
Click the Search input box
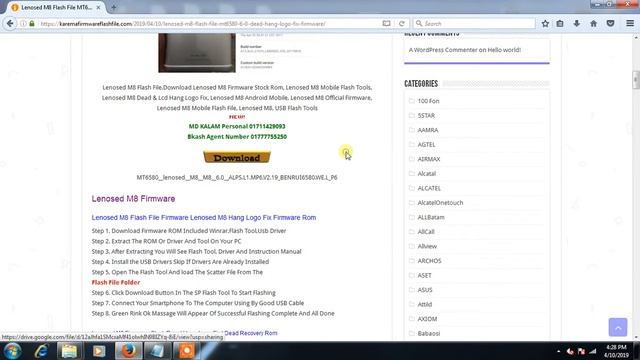click(x=474, y=24)
